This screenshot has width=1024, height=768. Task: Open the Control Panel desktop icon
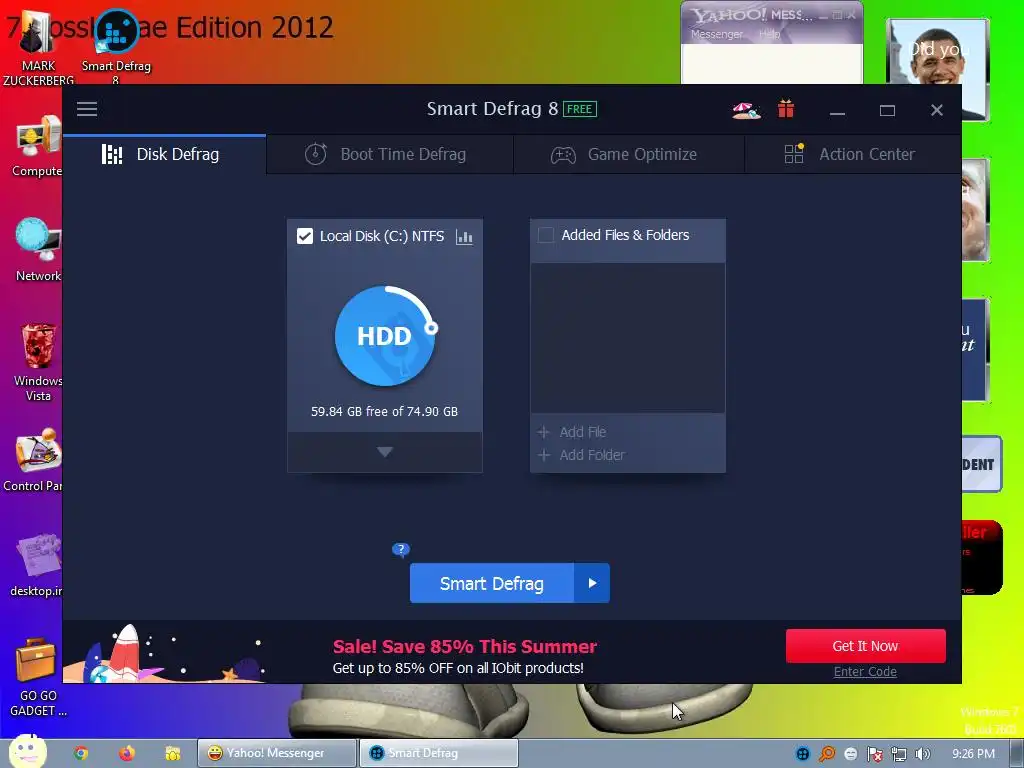(x=34, y=460)
